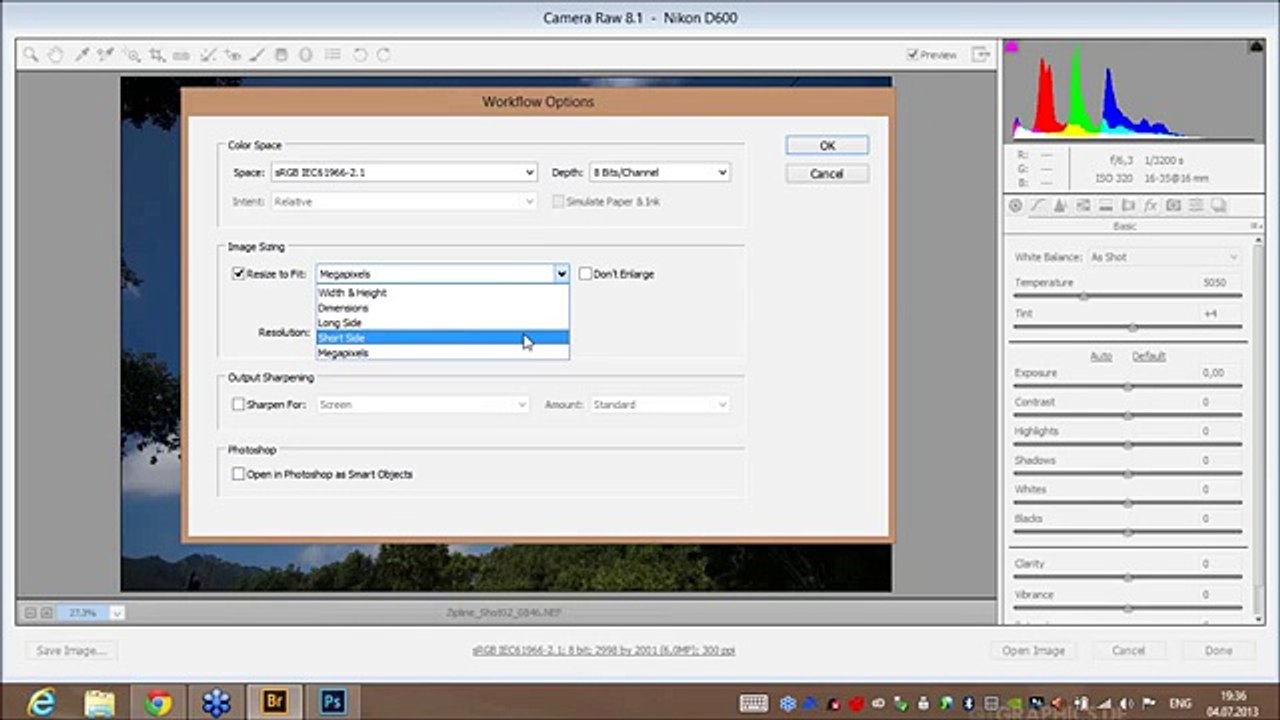Open the Sharpen For Screen dropdown

(423, 405)
